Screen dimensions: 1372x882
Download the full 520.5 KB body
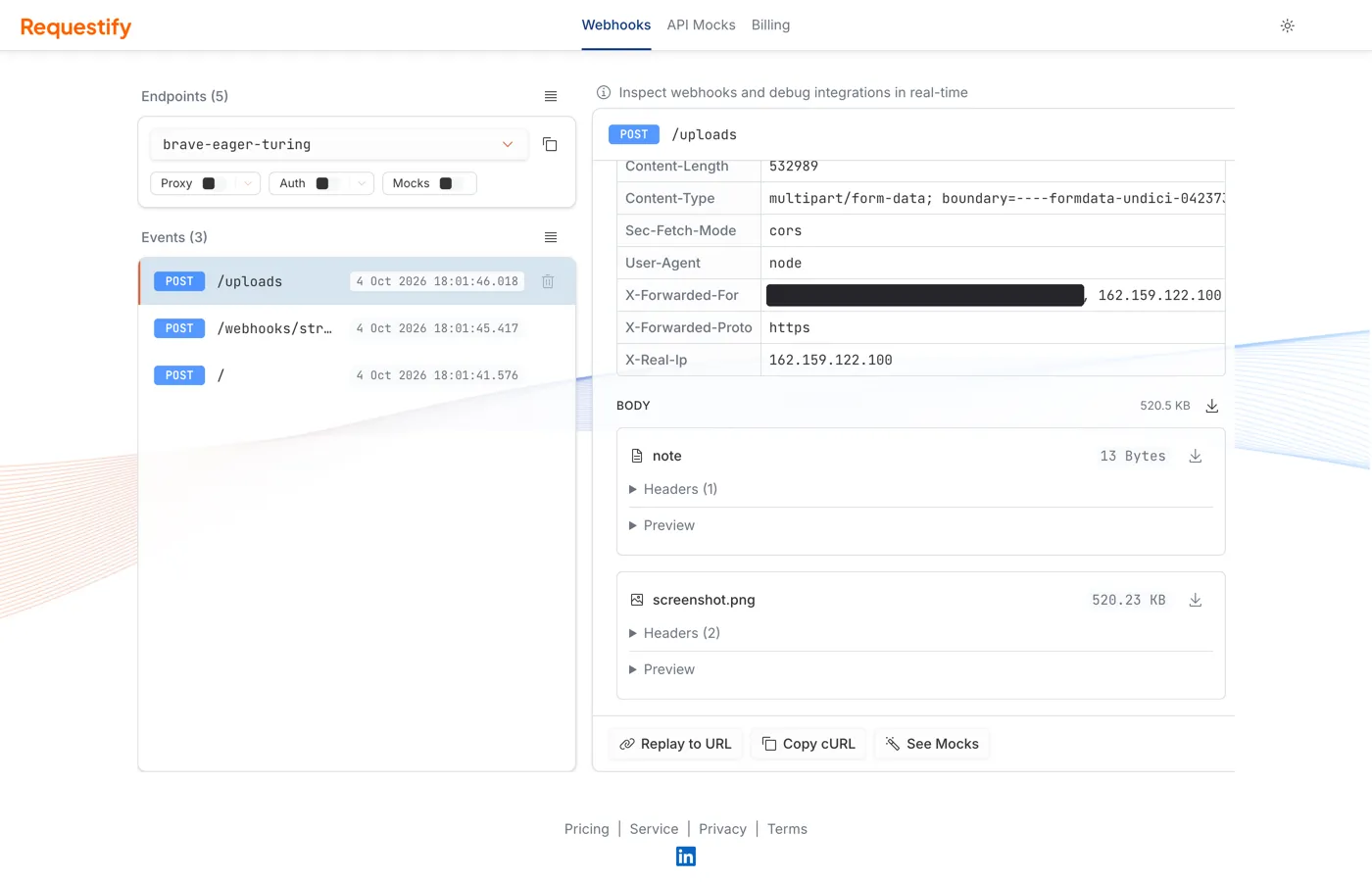[1211, 406]
